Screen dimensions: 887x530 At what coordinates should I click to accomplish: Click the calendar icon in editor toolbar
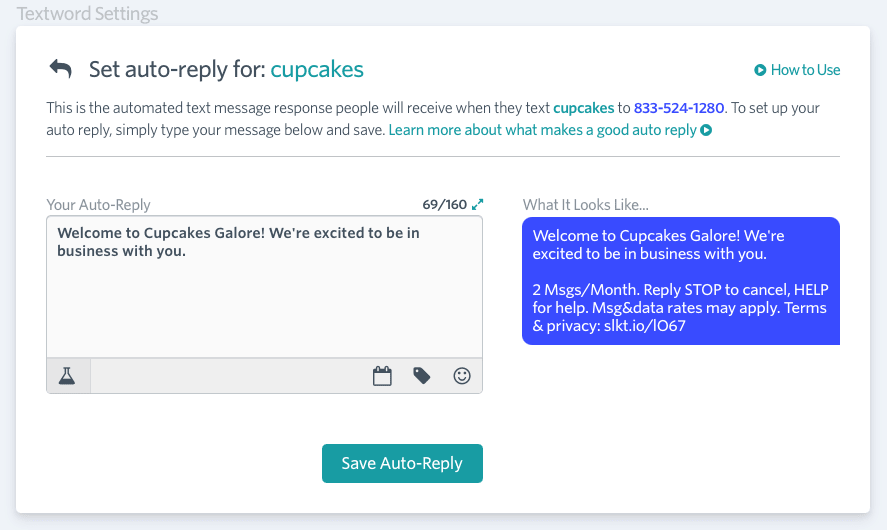click(x=382, y=376)
